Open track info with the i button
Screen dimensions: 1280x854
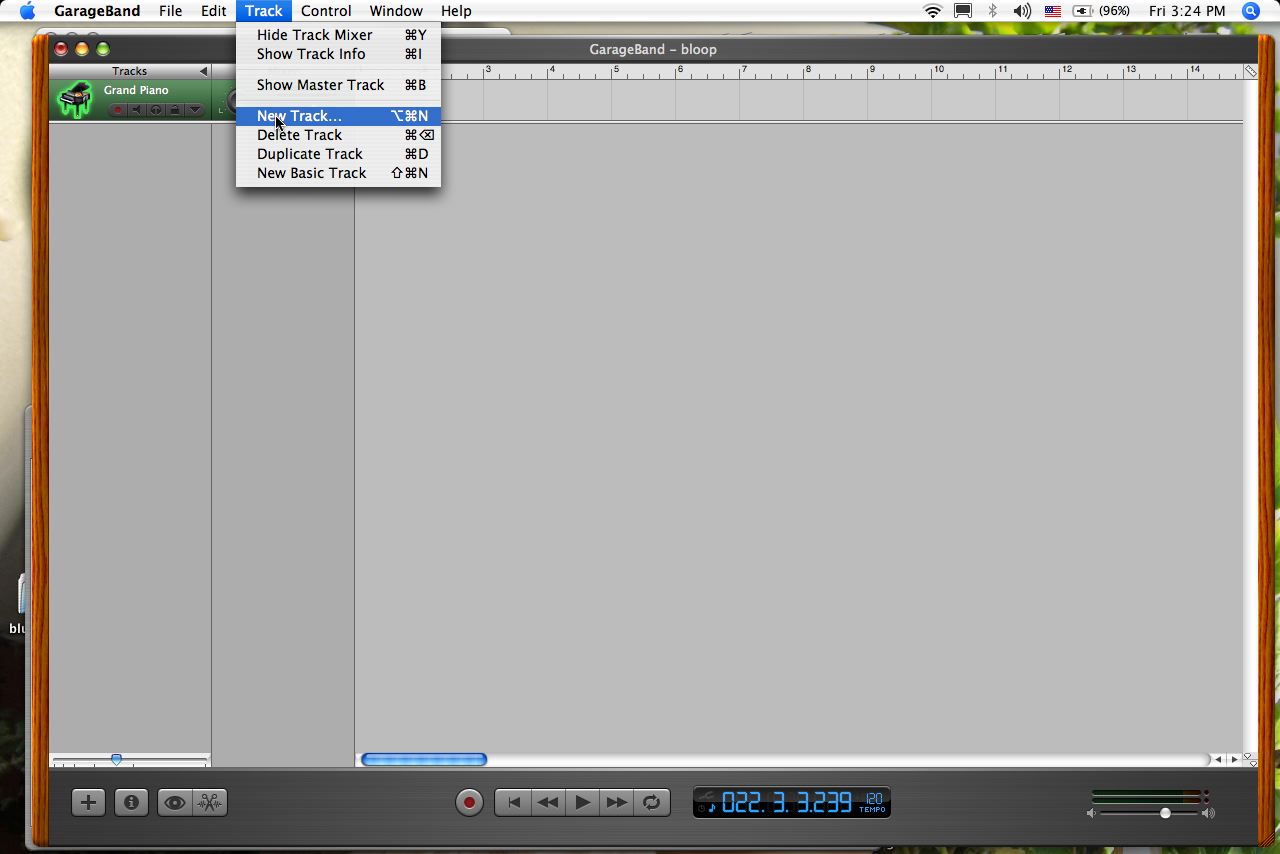[131, 802]
